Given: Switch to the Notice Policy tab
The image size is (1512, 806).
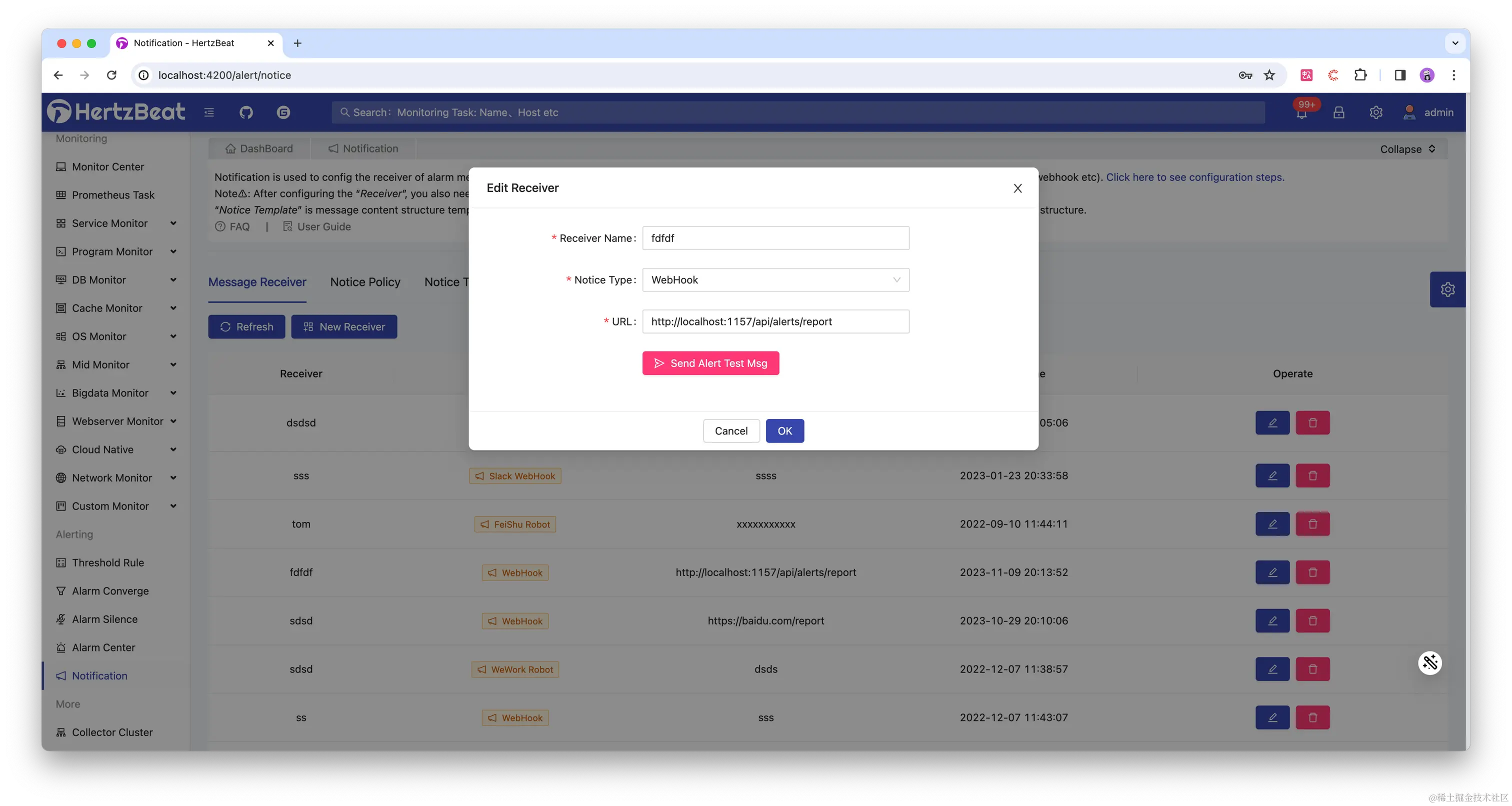Looking at the screenshot, I should (365, 282).
